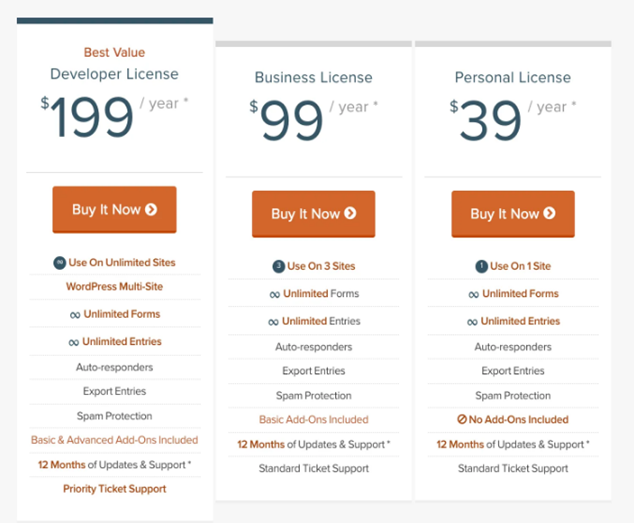Viewport: 634px width, 523px height.
Task: Click infinity icon beside Personal Unlimited Entries
Action: (472, 322)
